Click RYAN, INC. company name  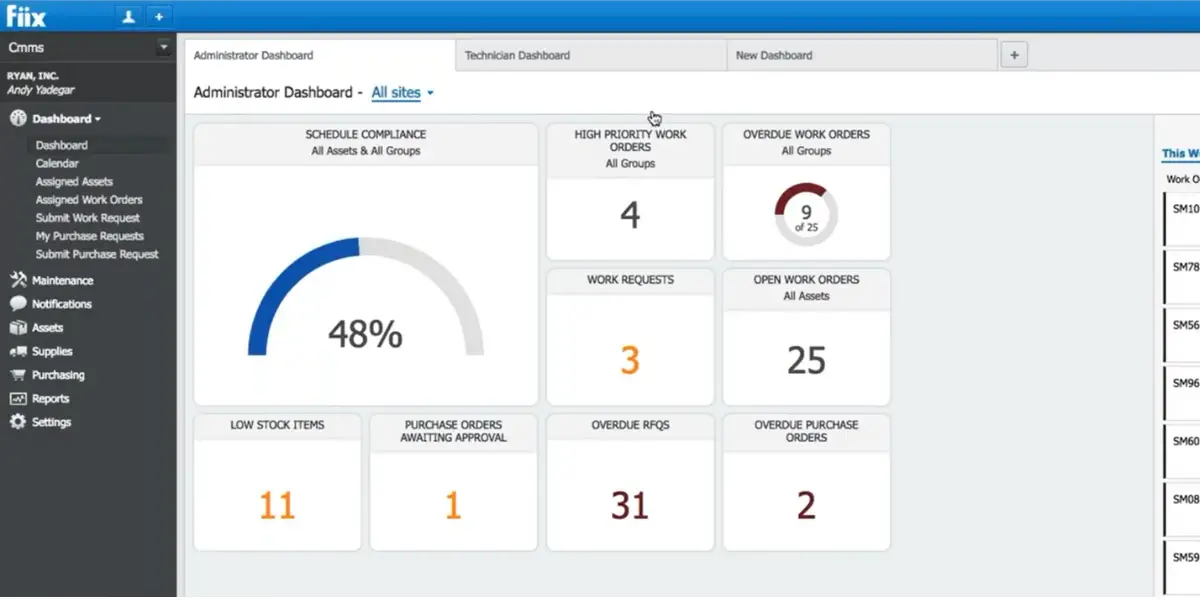pos(35,76)
